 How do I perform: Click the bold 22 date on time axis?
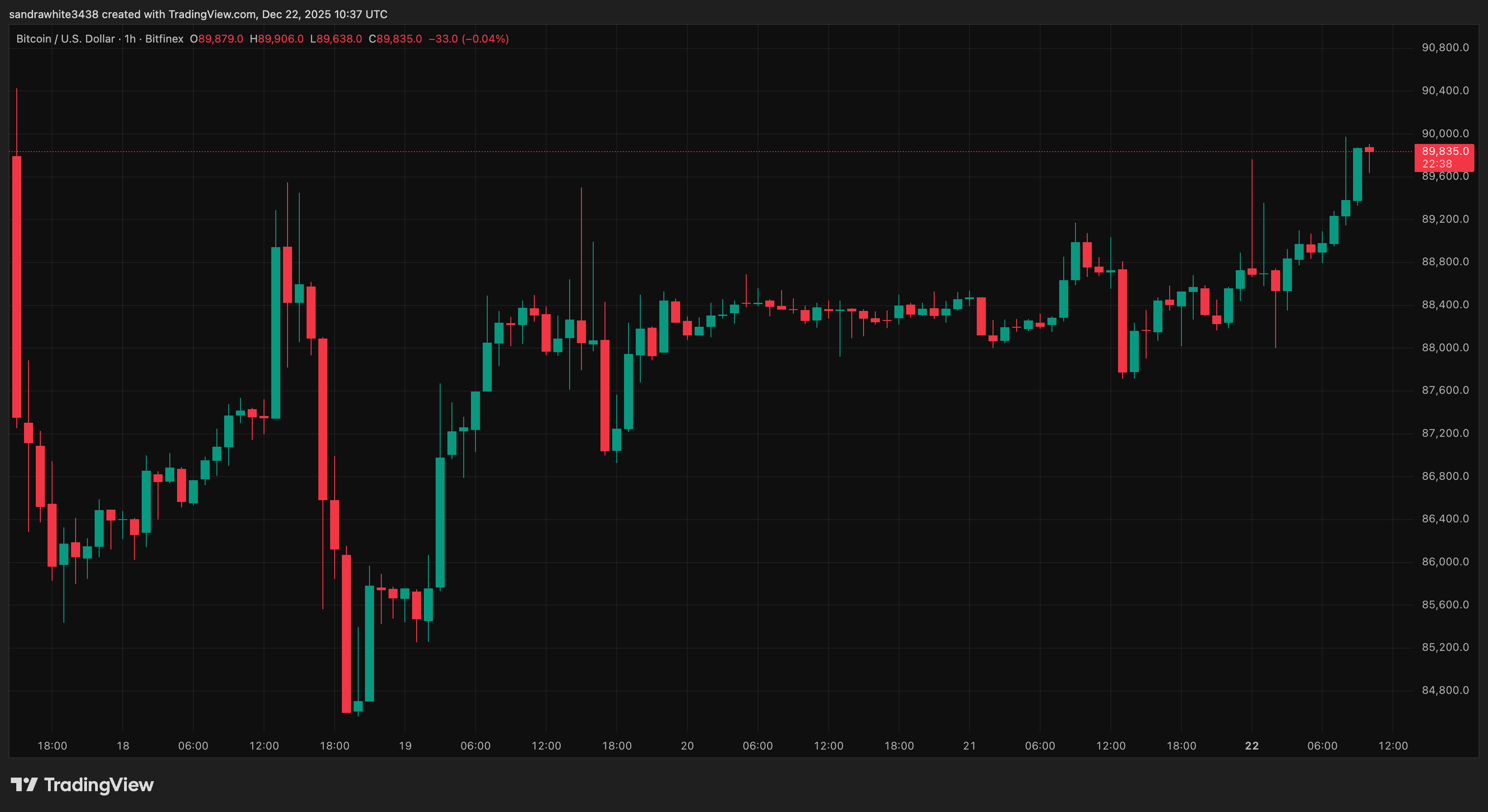pyautogui.click(x=1251, y=745)
